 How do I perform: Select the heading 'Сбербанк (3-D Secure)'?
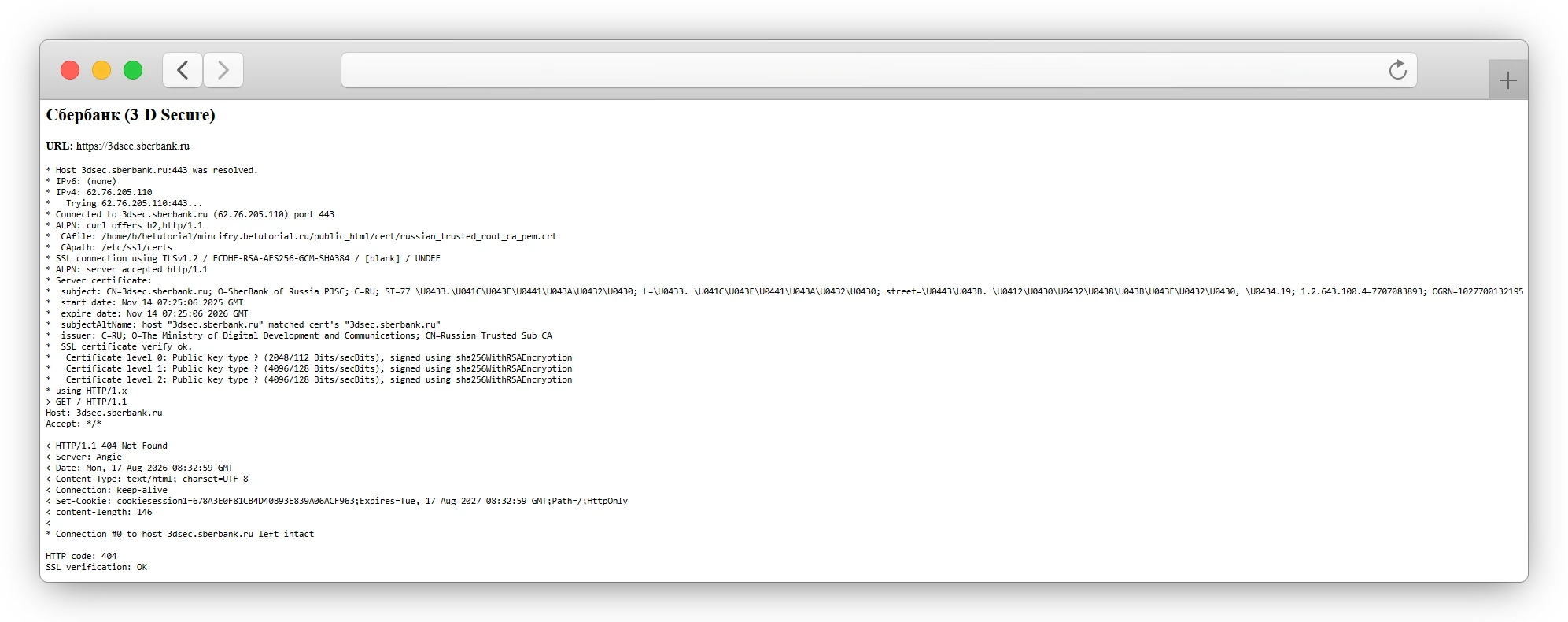[x=131, y=115]
